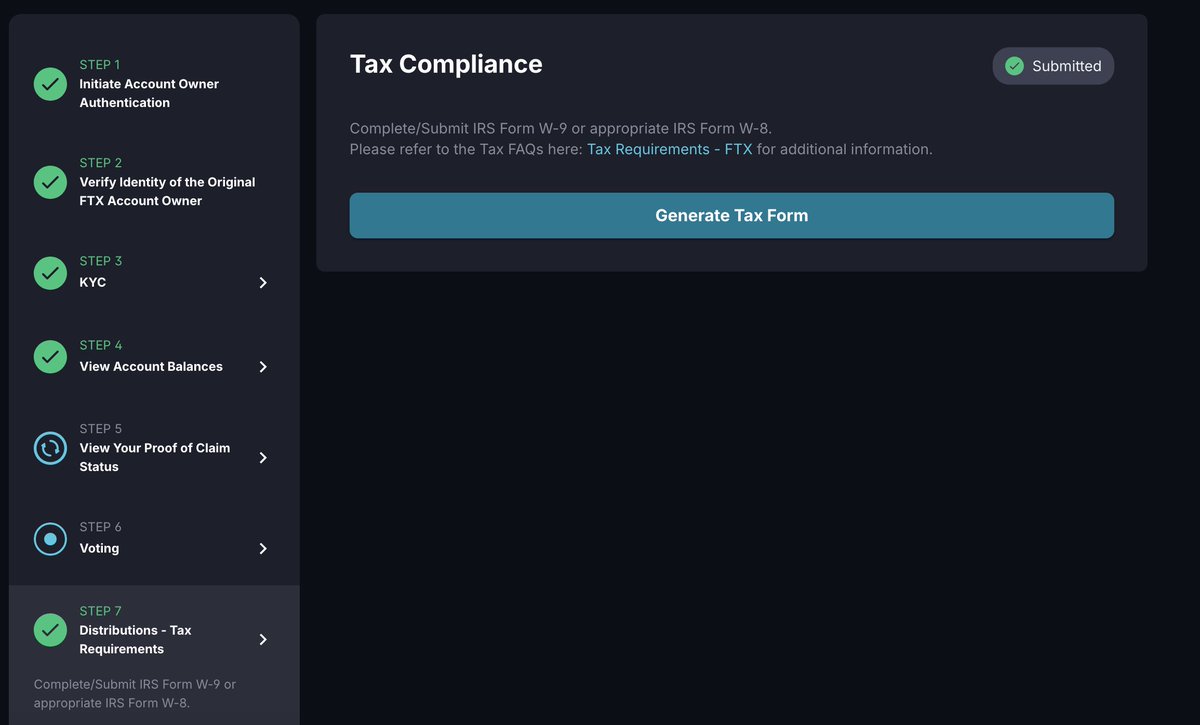The width and height of the screenshot is (1200, 725).
Task: Click 'for additional information' text
Action: click(x=844, y=149)
